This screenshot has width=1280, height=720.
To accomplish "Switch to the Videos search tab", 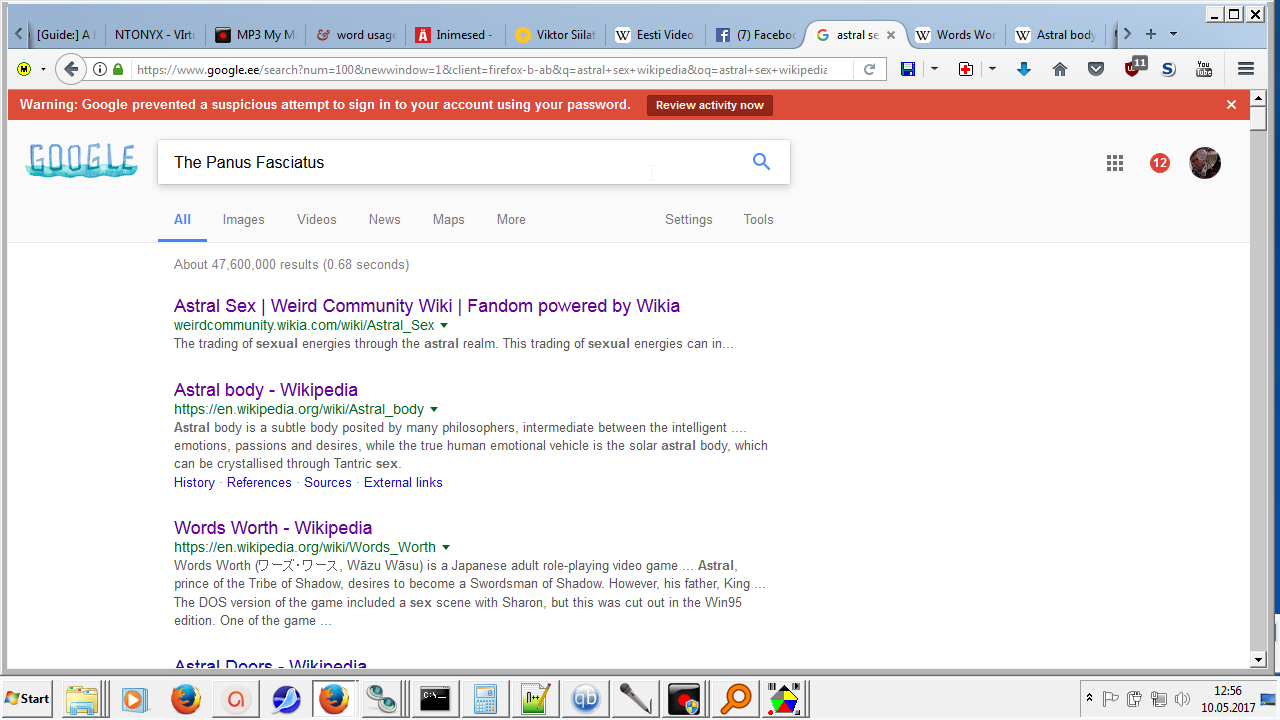I will click(316, 219).
